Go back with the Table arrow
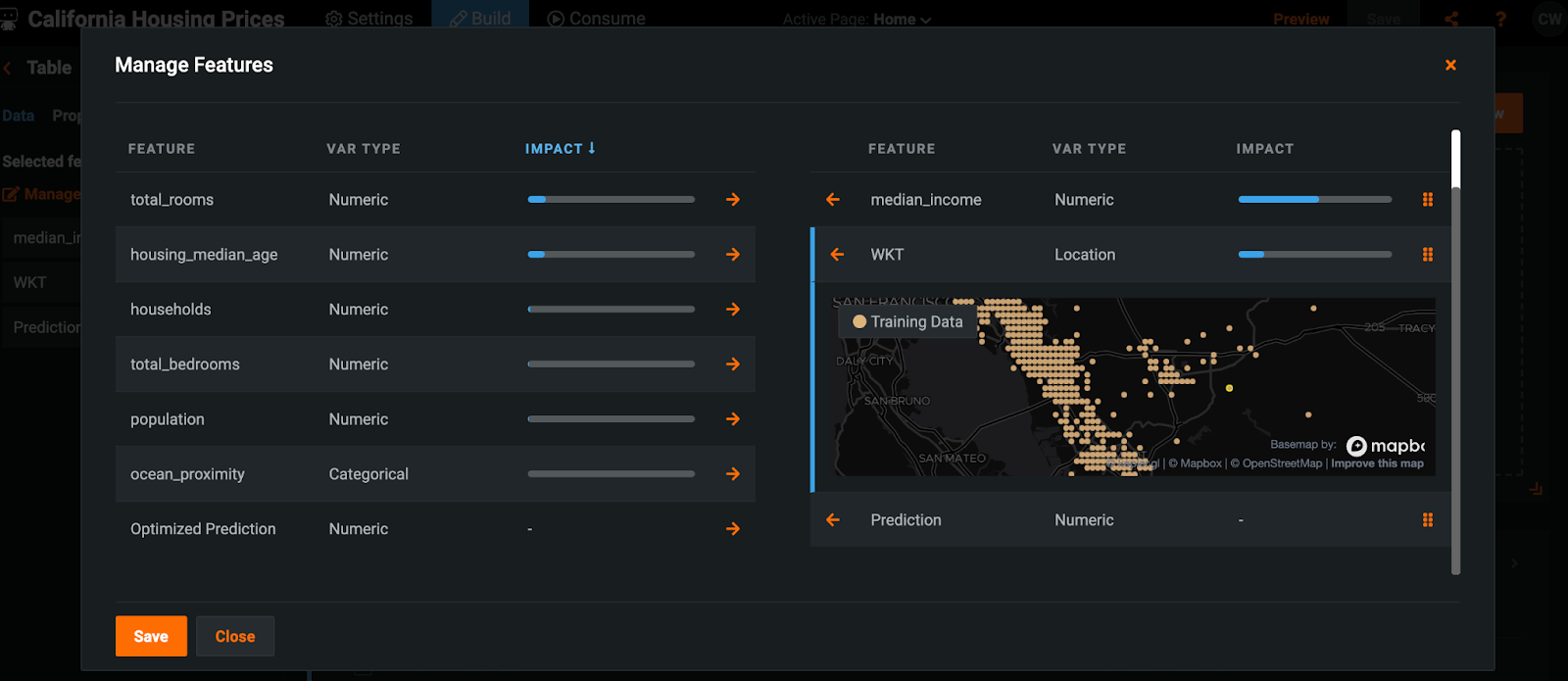 click(x=8, y=68)
